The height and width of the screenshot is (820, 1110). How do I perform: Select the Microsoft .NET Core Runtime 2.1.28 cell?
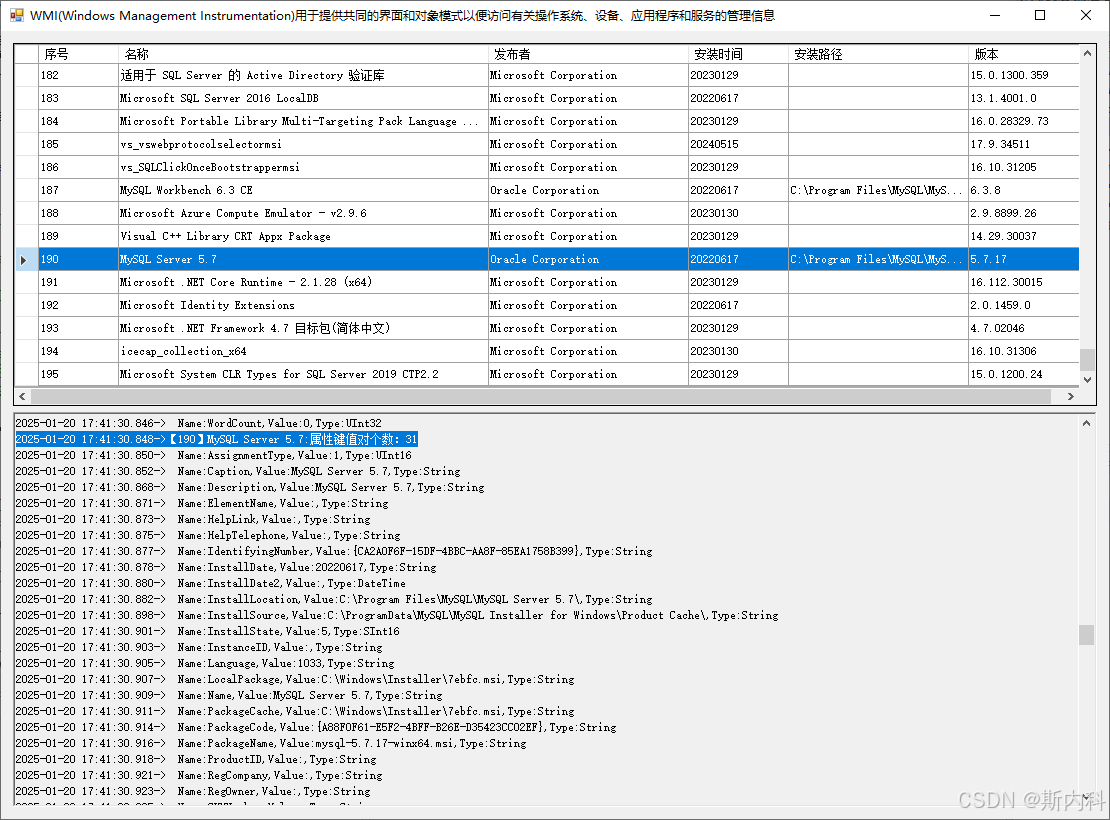tap(303, 283)
